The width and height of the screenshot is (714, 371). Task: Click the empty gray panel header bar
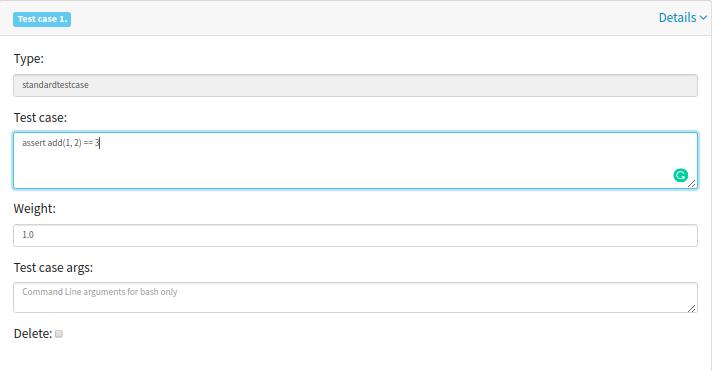click(x=364, y=18)
